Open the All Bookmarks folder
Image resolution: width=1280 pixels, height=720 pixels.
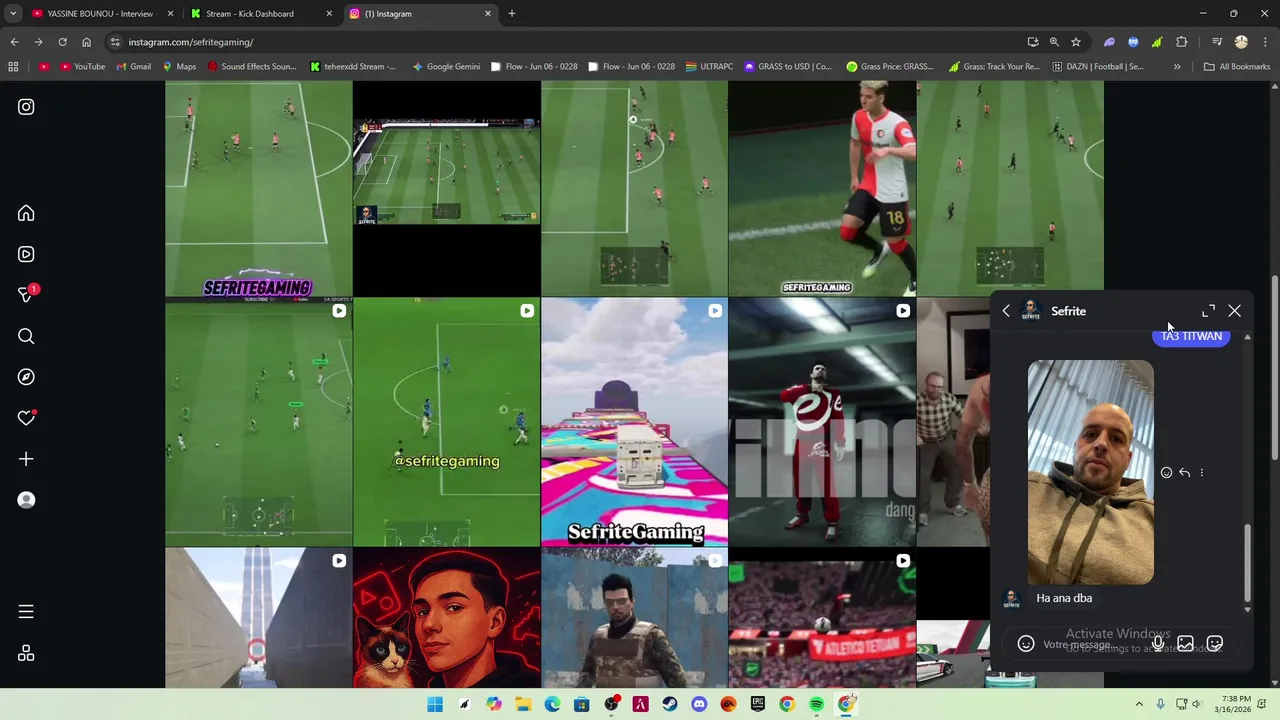(x=1237, y=67)
